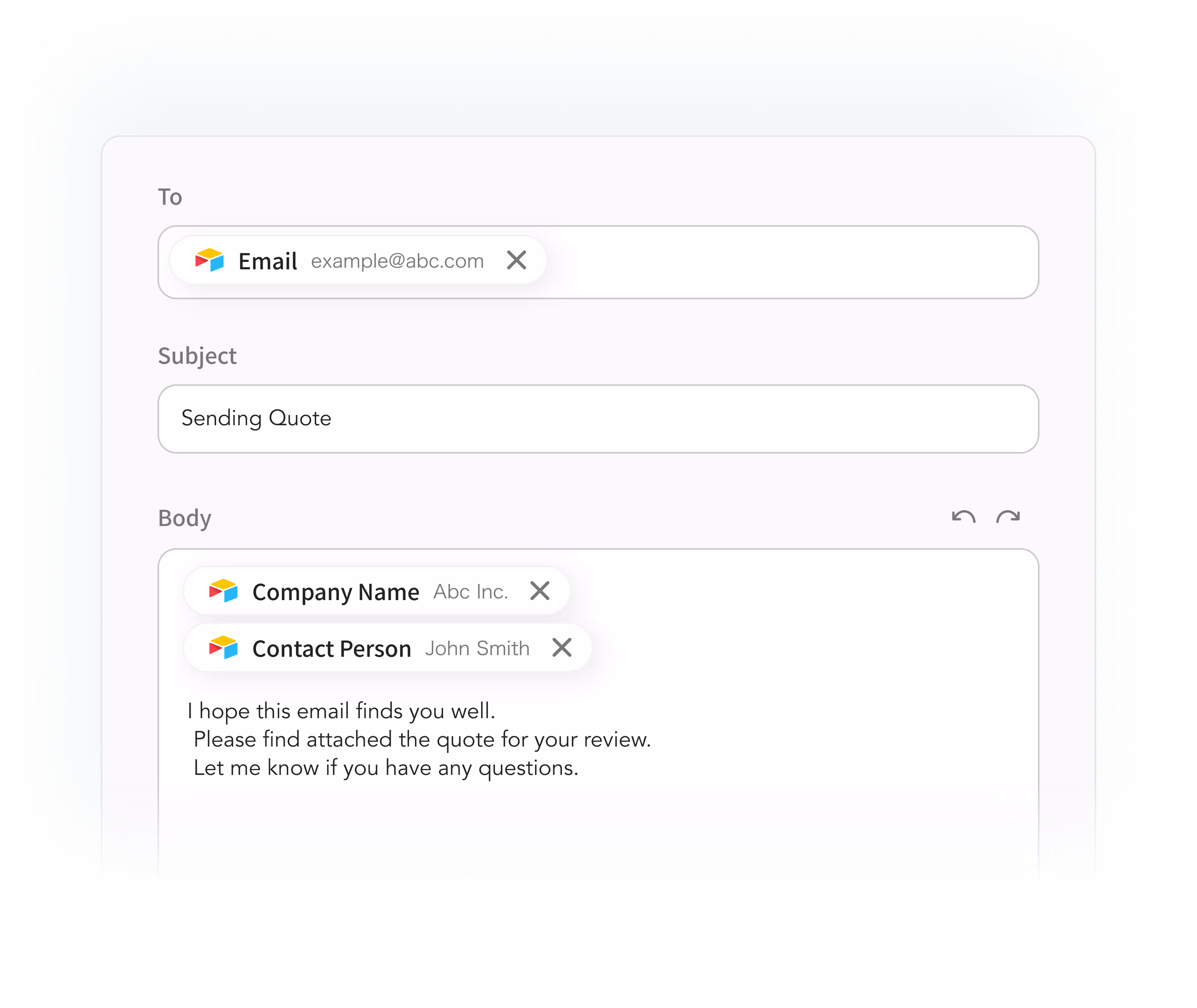Place cursor in 'I hope this email' line
This screenshot has height=1008, width=1197.
click(341, 712)
